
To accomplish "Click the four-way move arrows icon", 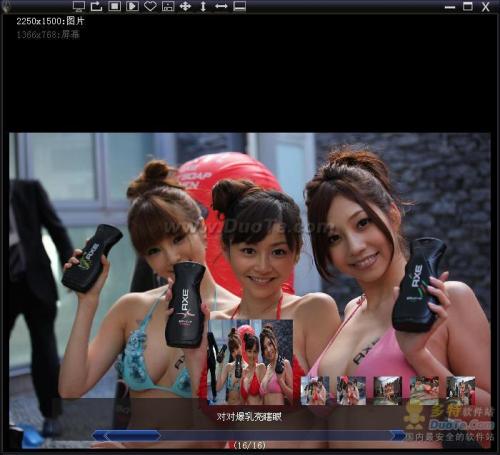I will point(185,6).
